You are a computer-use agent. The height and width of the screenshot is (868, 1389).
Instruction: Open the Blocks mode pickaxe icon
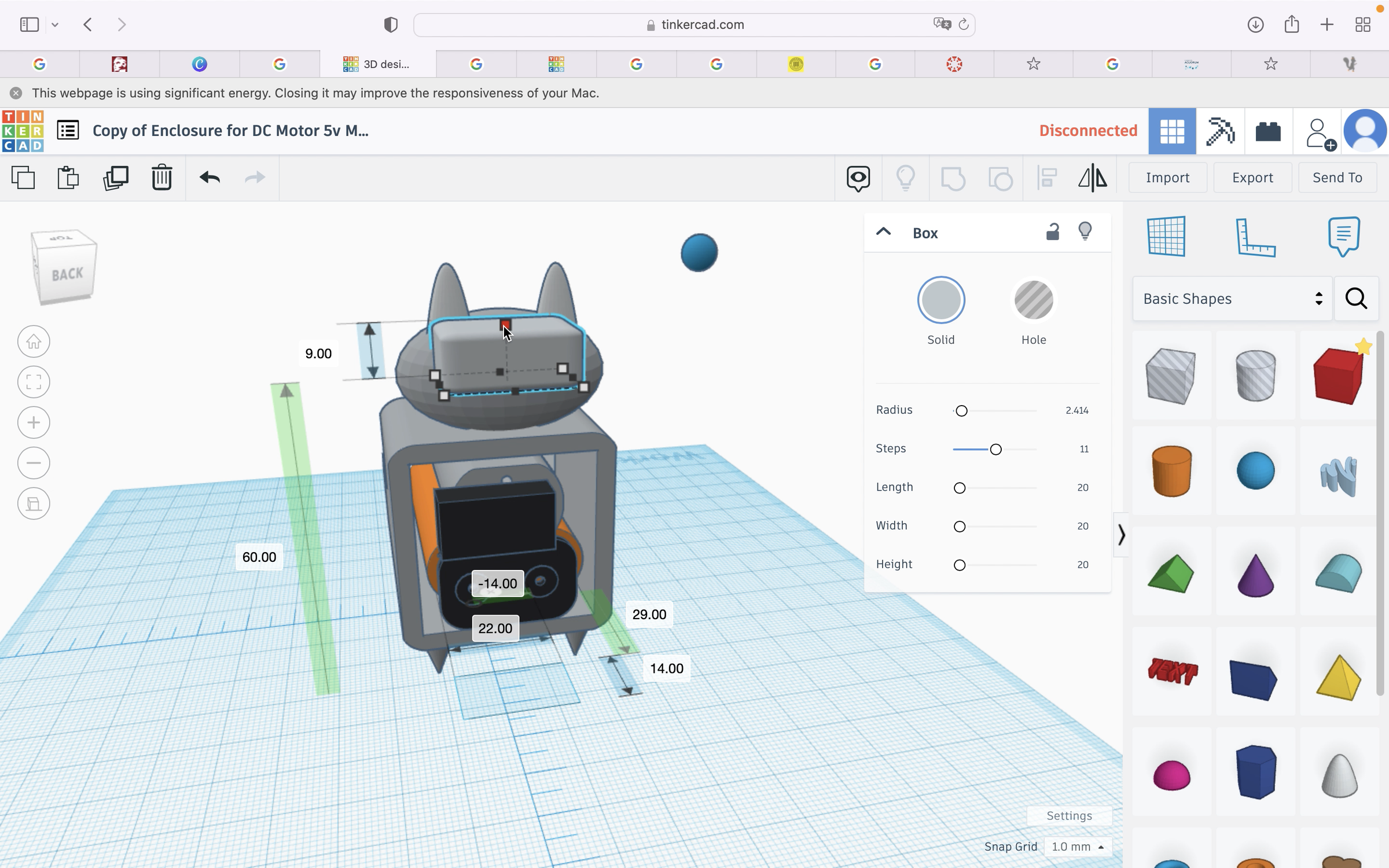[x=1220, y=131]
